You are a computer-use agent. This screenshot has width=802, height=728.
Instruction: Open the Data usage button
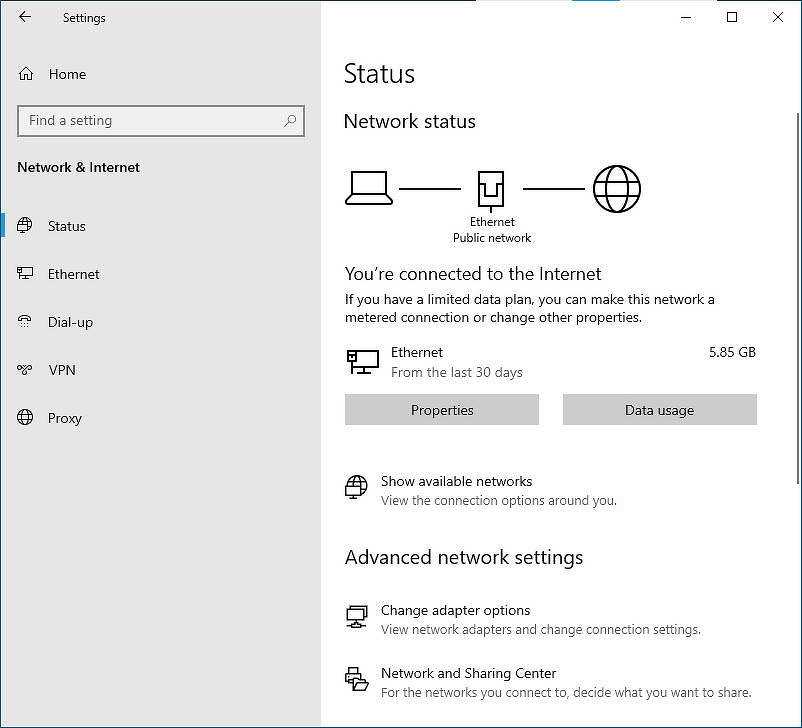(659, 410)
